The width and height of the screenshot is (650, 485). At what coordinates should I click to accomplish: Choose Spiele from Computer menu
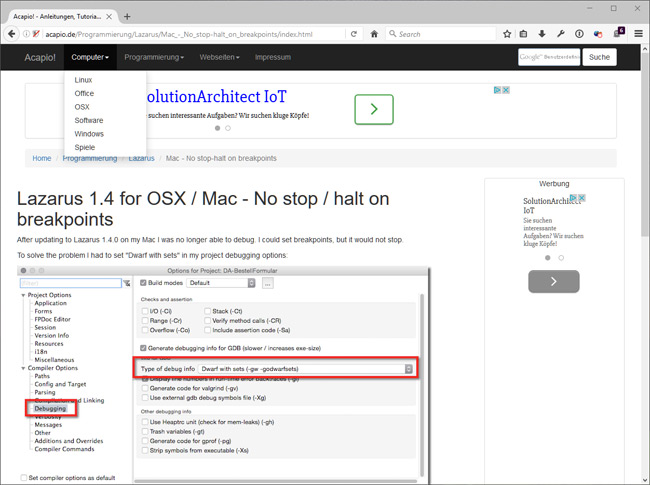[x=85, y=147]
